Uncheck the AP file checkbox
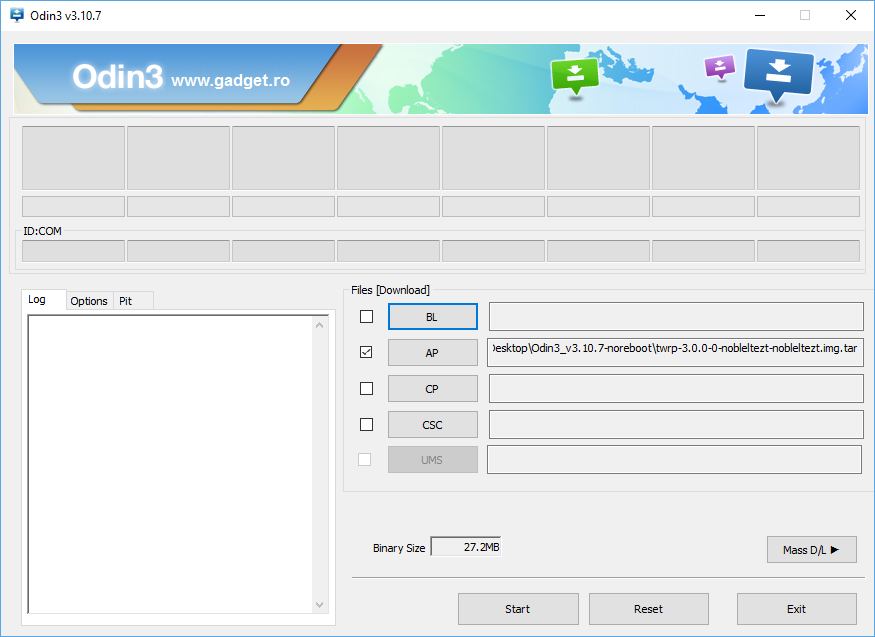Viewport: 875px width, 637px height. [366, 352]
